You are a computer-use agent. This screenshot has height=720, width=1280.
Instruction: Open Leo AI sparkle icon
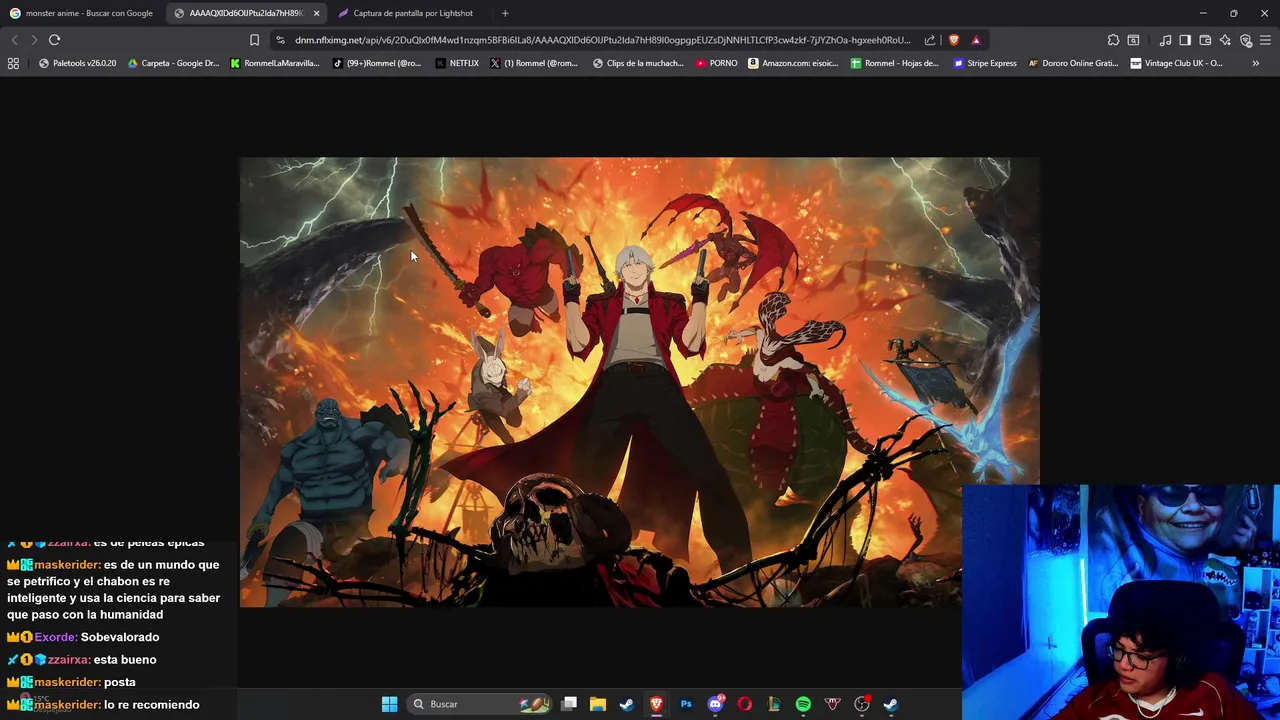pos(1225,40)
